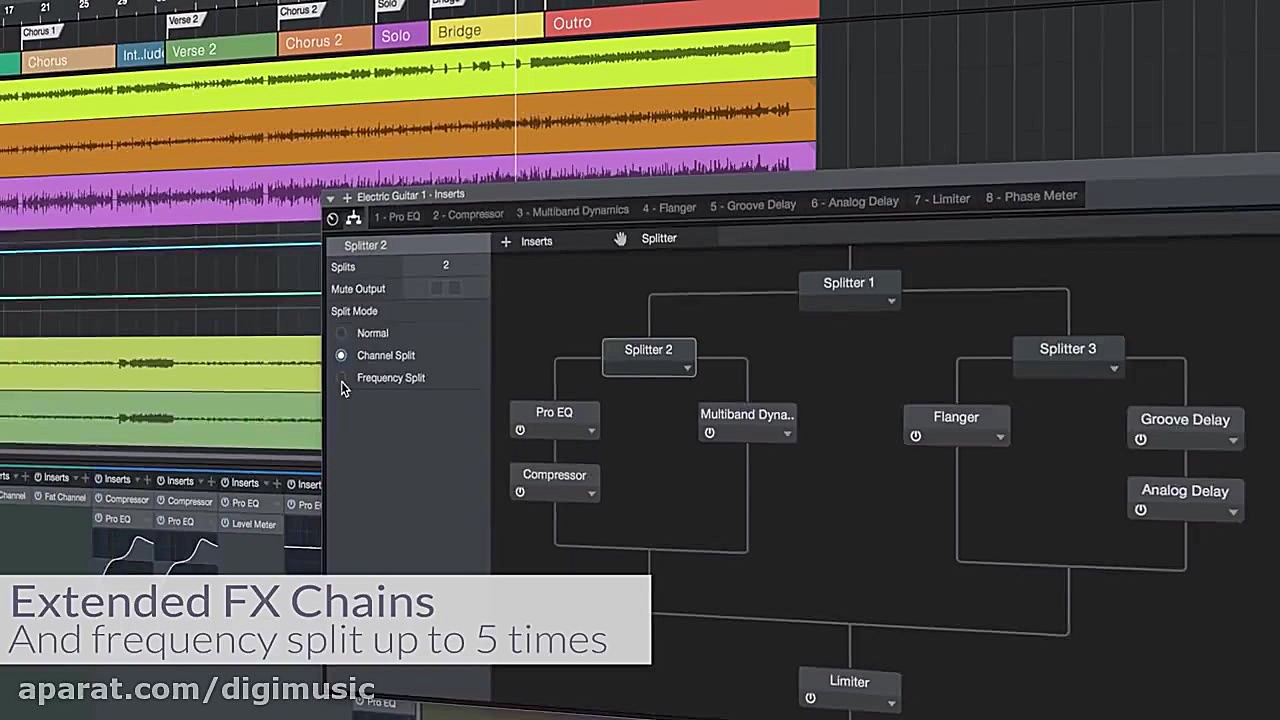Screen dimensions: 1280x720
Task: Switch to the 3 - Multiband Dynamics tab
Action: (x=571, y=211)
